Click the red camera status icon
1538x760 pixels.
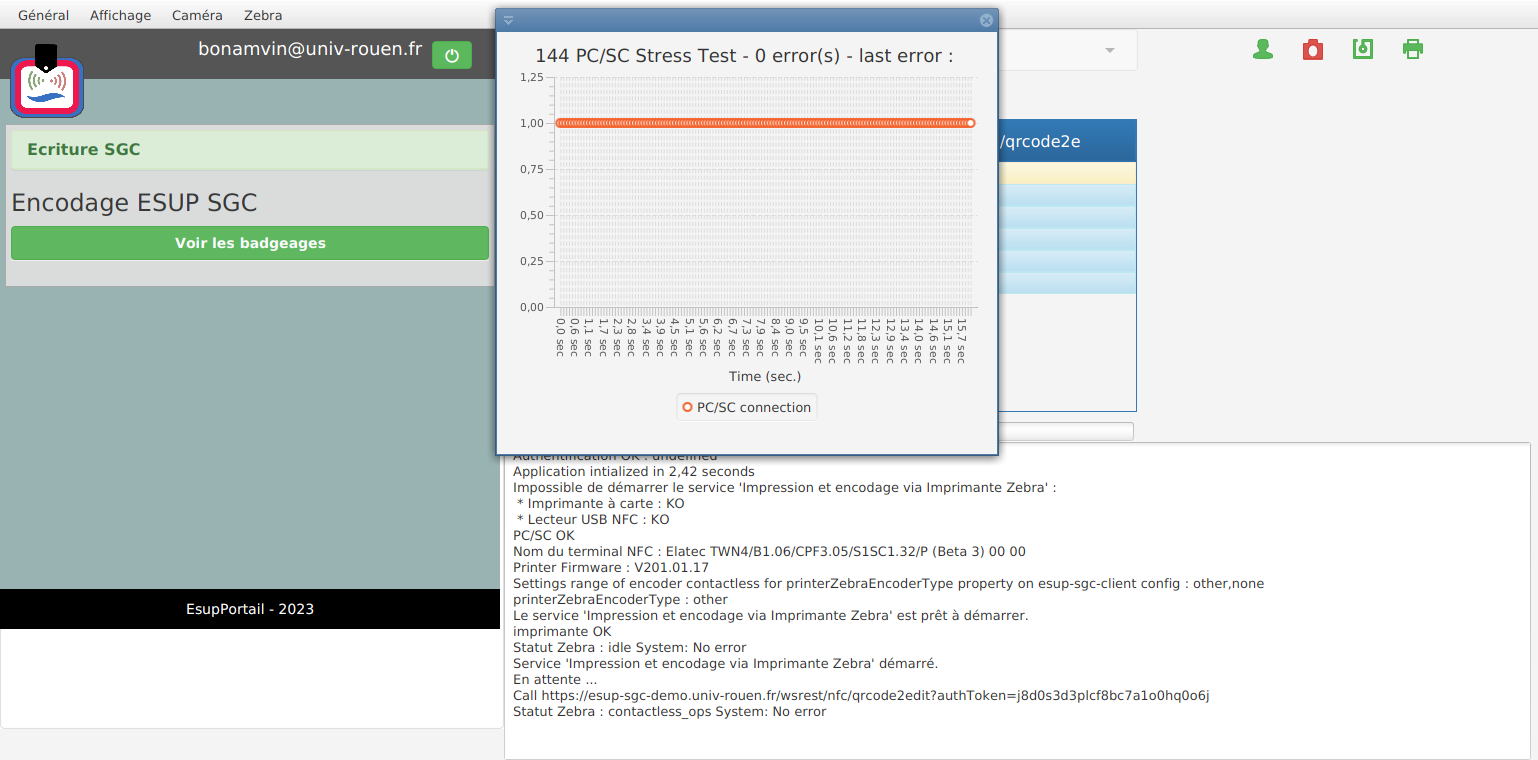[1313, 50]
